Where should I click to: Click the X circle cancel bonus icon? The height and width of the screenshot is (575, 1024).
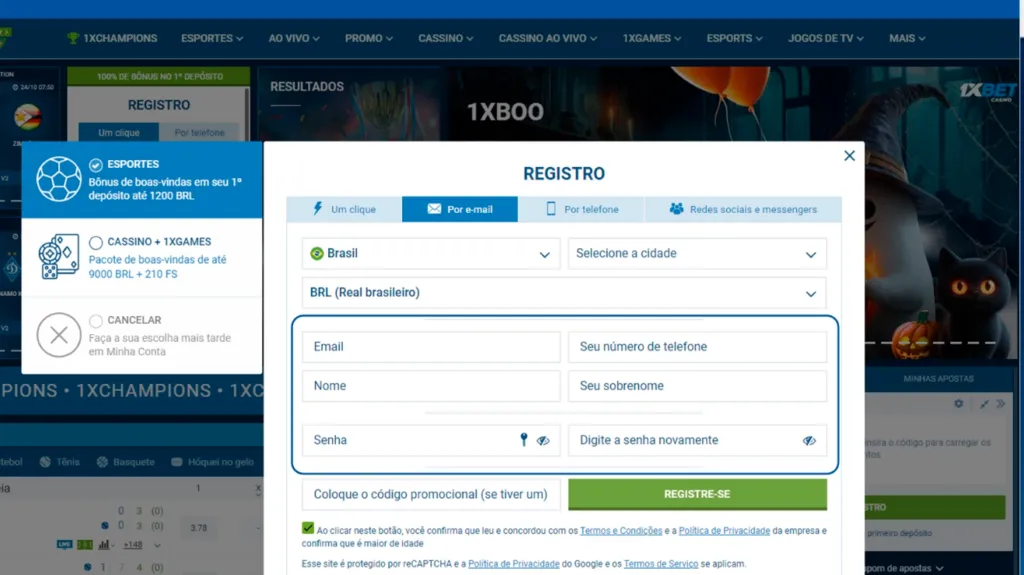click(59, 336)
